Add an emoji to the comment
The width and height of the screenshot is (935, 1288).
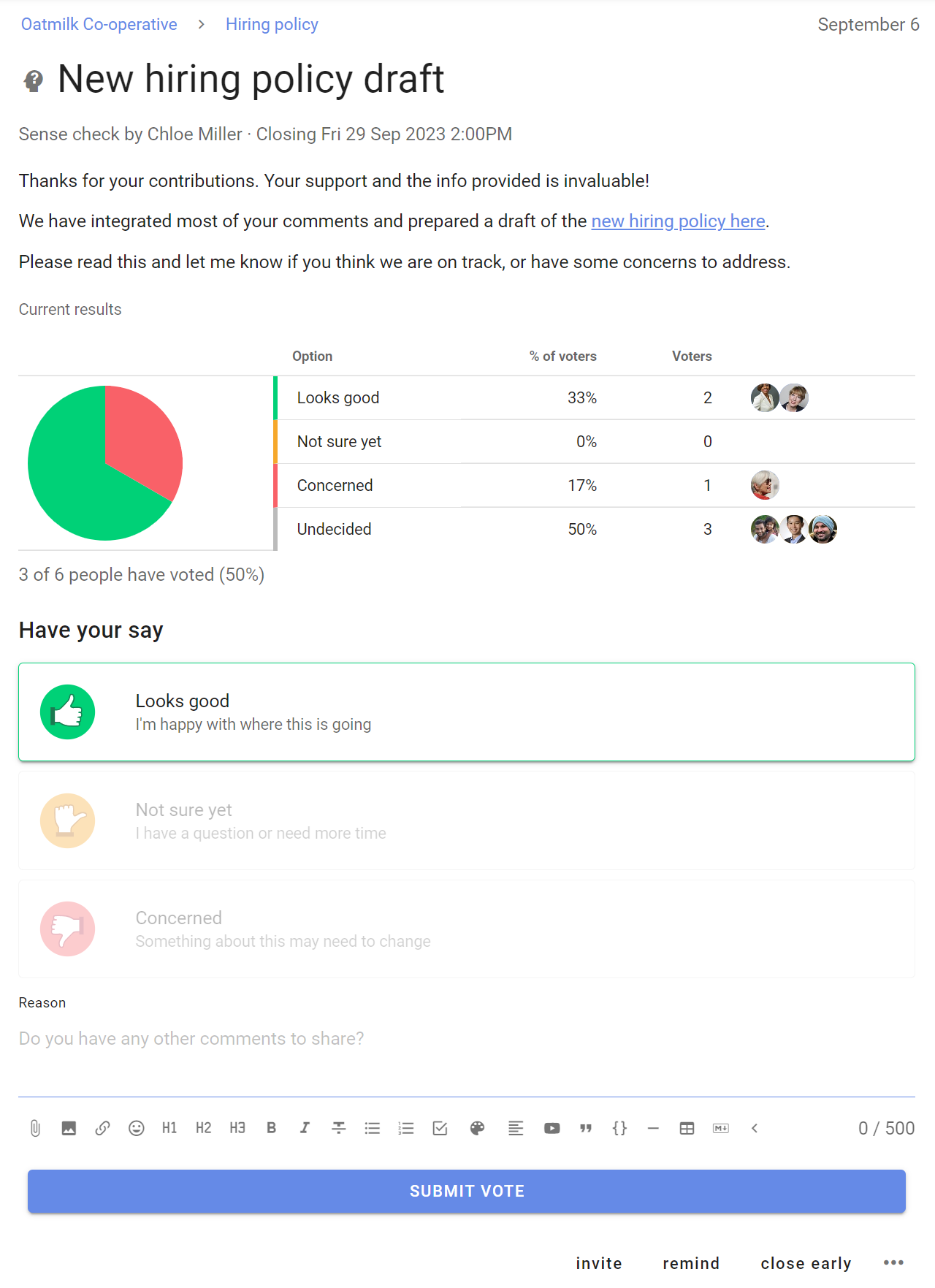[136, 1128]
